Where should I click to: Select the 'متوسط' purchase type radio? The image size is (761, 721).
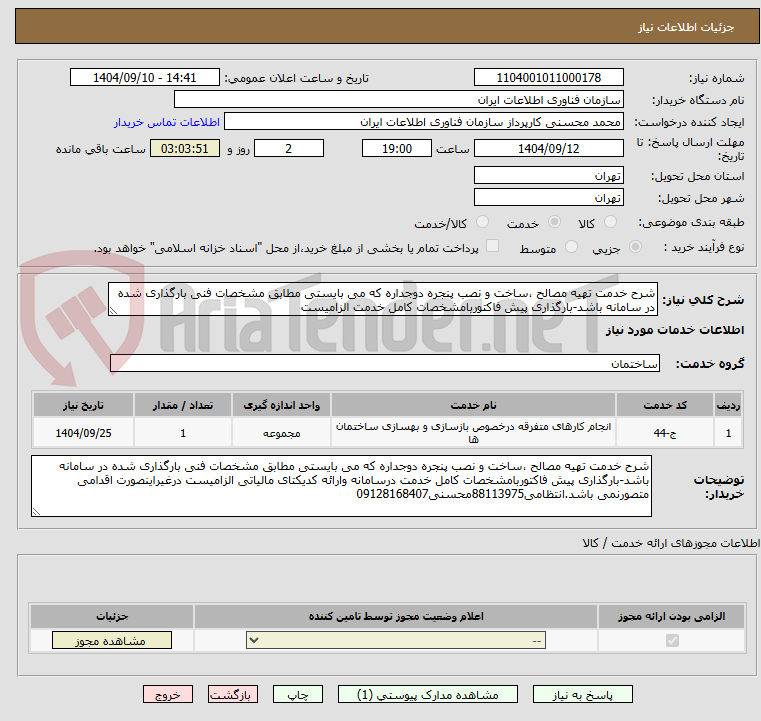(571, 247)
